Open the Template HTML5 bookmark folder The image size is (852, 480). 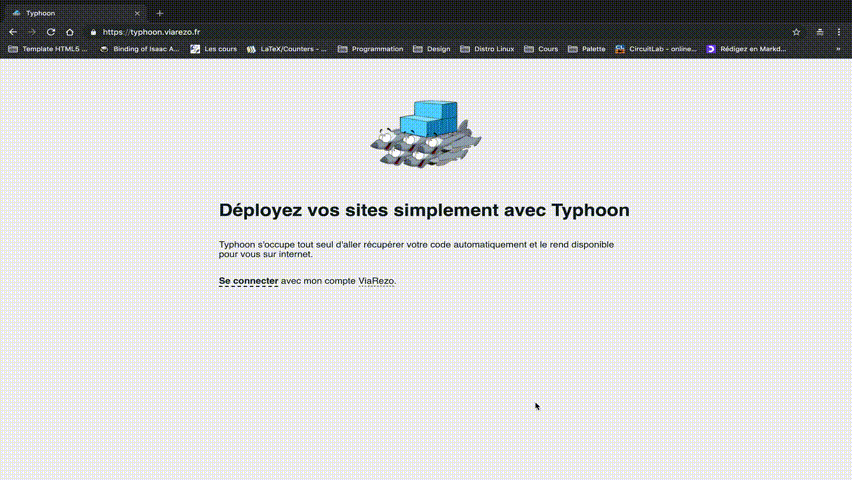click(48, 49)
